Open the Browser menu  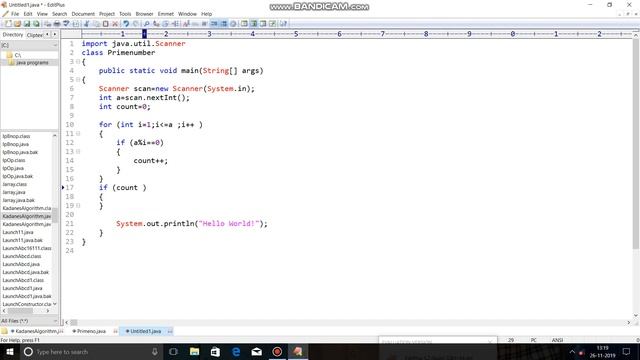[144, 14]
